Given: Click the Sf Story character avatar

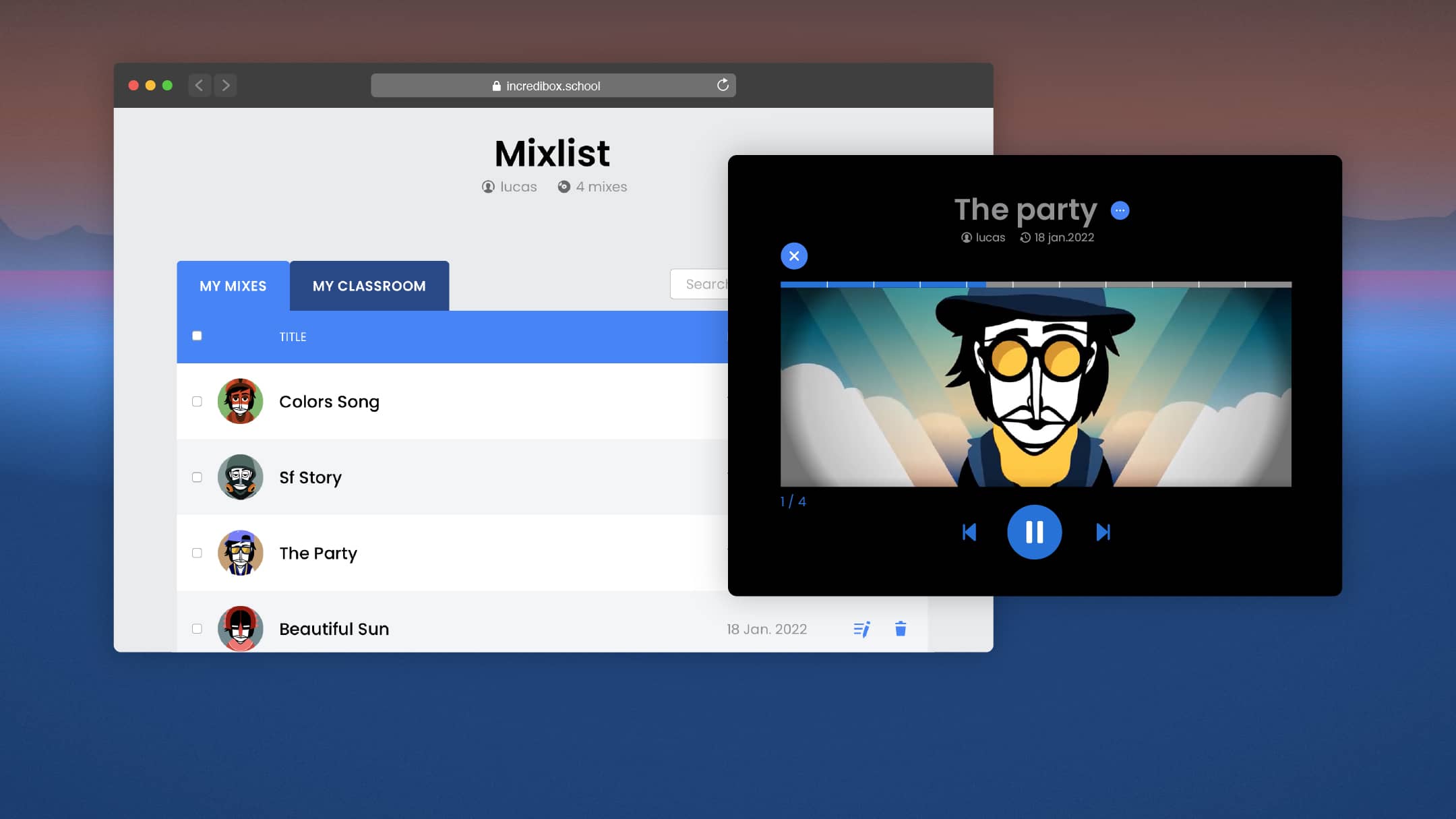Looking at the screenshot, I should point(240,477).
